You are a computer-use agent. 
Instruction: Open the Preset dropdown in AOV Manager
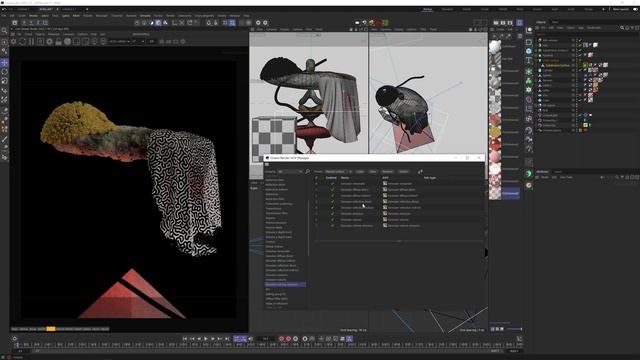click(338, 172)
